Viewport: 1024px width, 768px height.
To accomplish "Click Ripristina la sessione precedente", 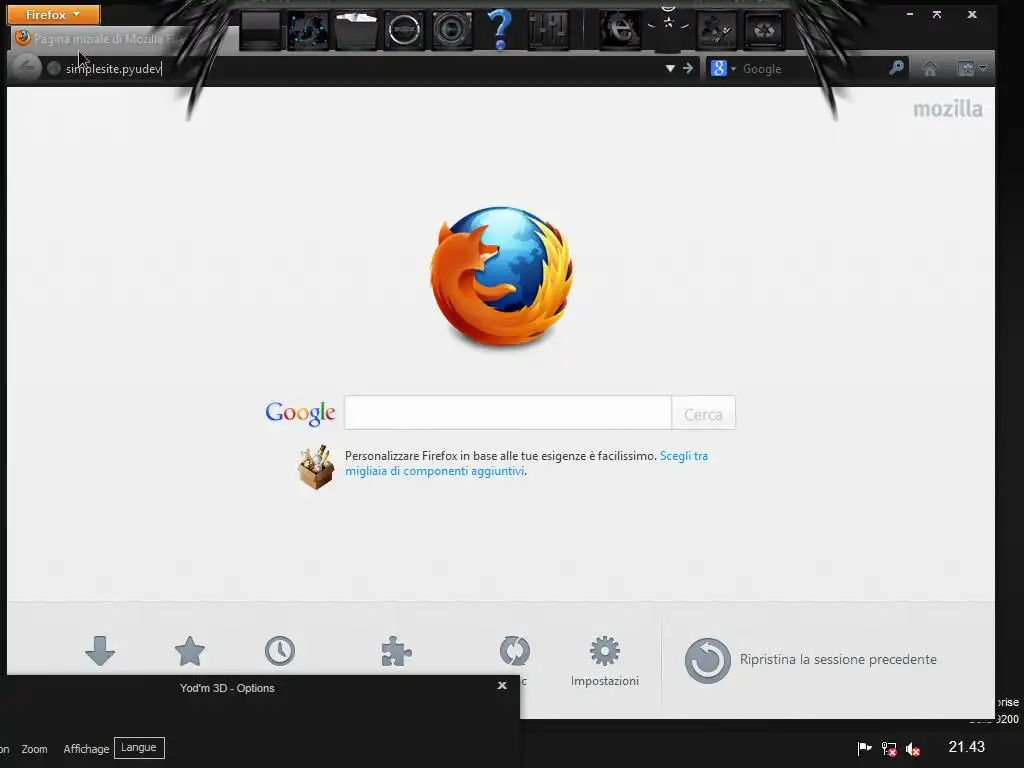I will [x=810, y=660].
